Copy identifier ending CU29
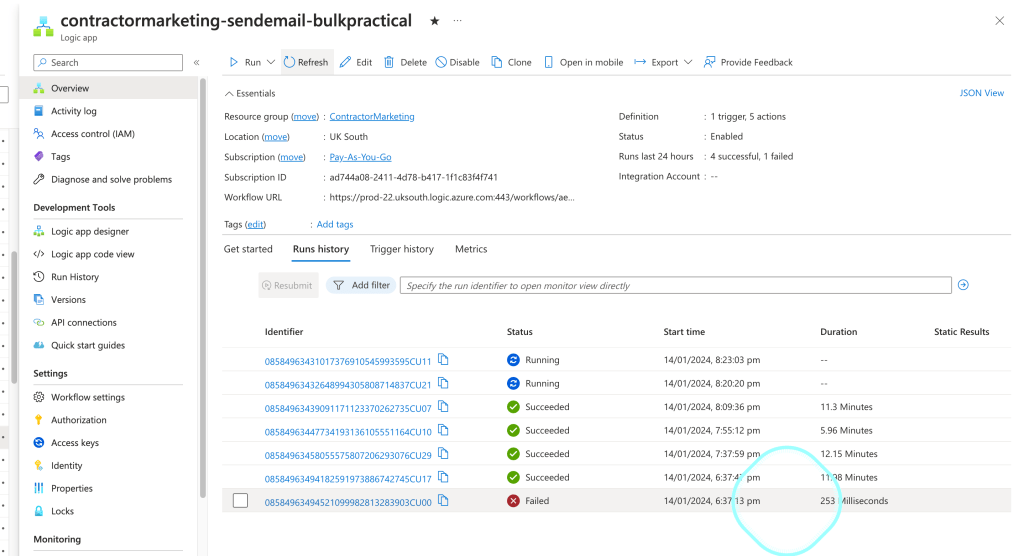 [x=443, y=453]
